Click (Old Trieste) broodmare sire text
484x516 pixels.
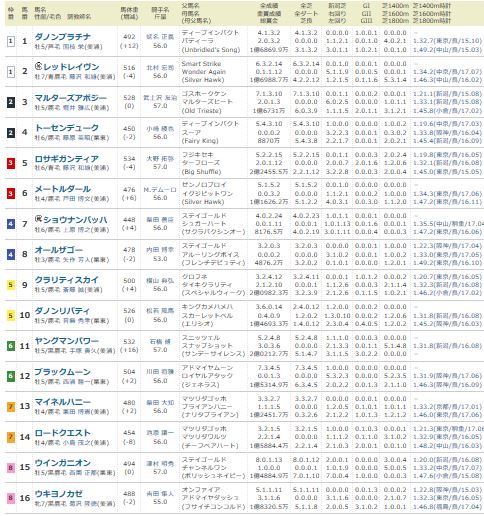[201, 111]
